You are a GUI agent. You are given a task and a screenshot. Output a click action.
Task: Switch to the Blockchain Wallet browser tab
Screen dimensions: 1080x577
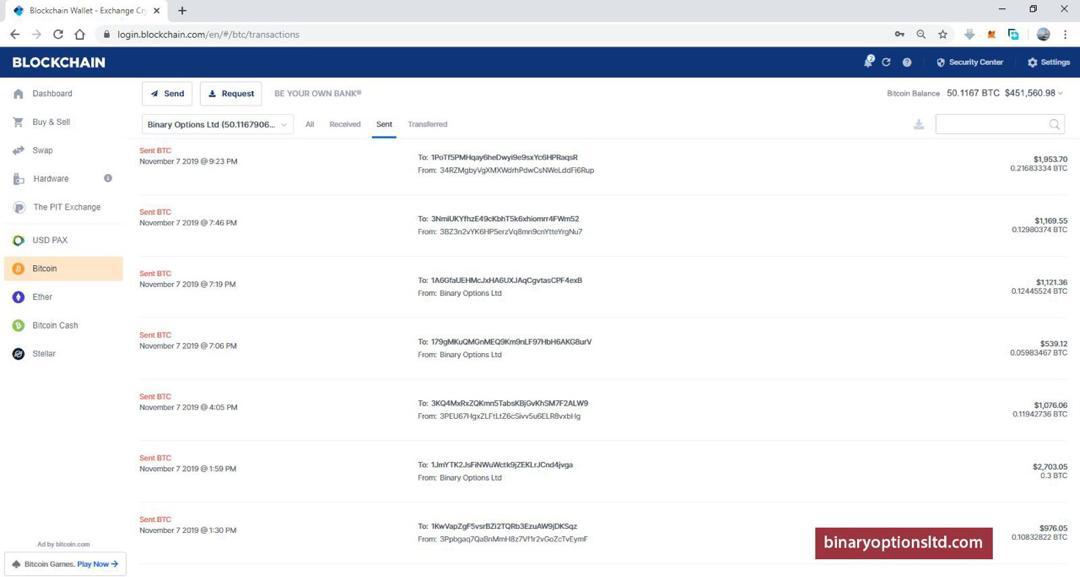point(84,10)
